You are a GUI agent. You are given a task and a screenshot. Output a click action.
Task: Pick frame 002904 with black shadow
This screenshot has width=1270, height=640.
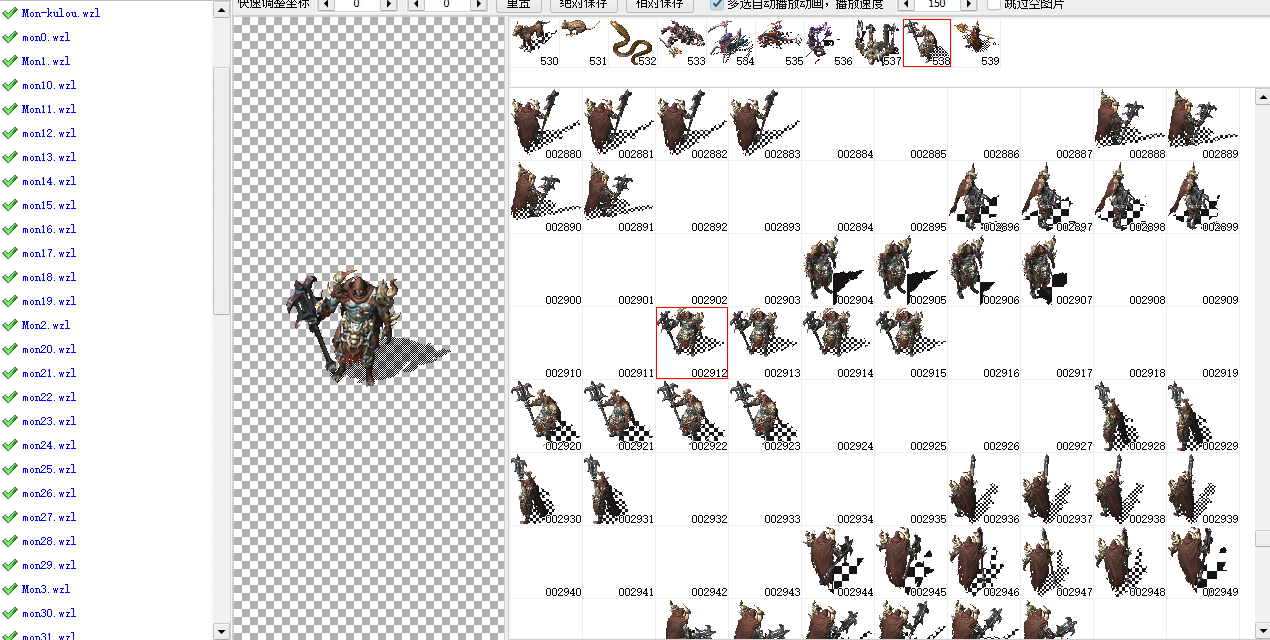coord(838,270)
